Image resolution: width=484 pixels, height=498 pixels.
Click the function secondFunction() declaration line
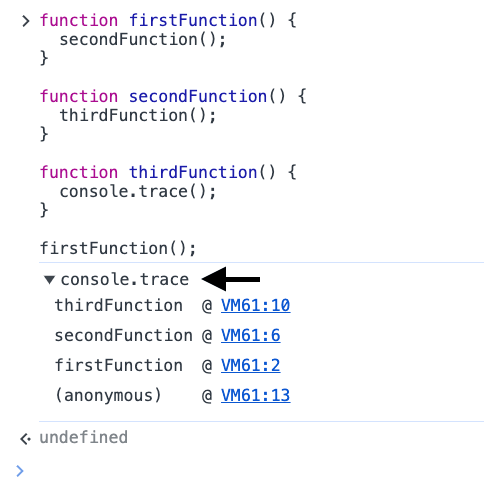tap(173, 97)
